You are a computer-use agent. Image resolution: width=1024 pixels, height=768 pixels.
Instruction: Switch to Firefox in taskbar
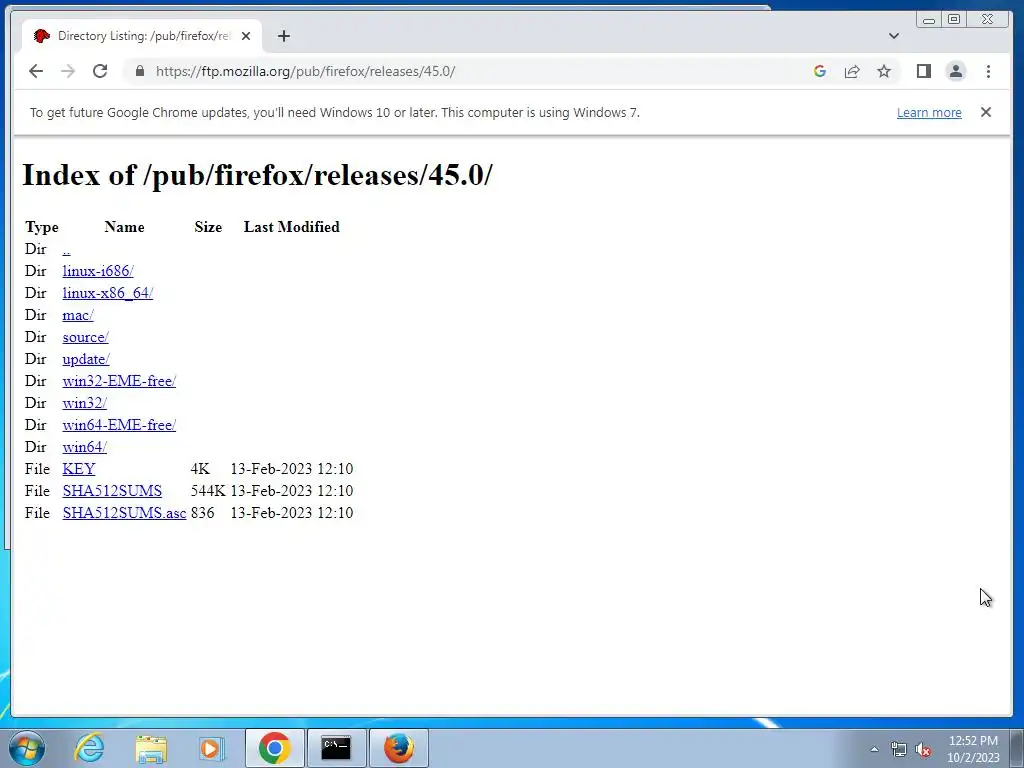(x=399, y=748)
